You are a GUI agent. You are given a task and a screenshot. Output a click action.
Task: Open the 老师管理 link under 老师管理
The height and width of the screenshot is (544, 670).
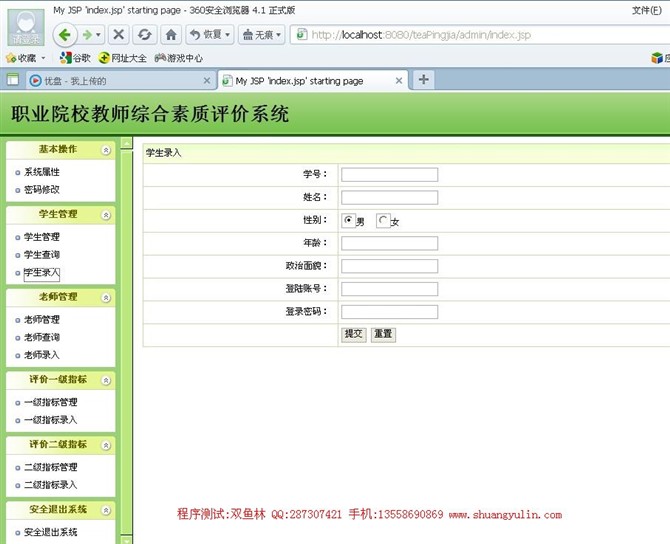click(x=42, y=320)
